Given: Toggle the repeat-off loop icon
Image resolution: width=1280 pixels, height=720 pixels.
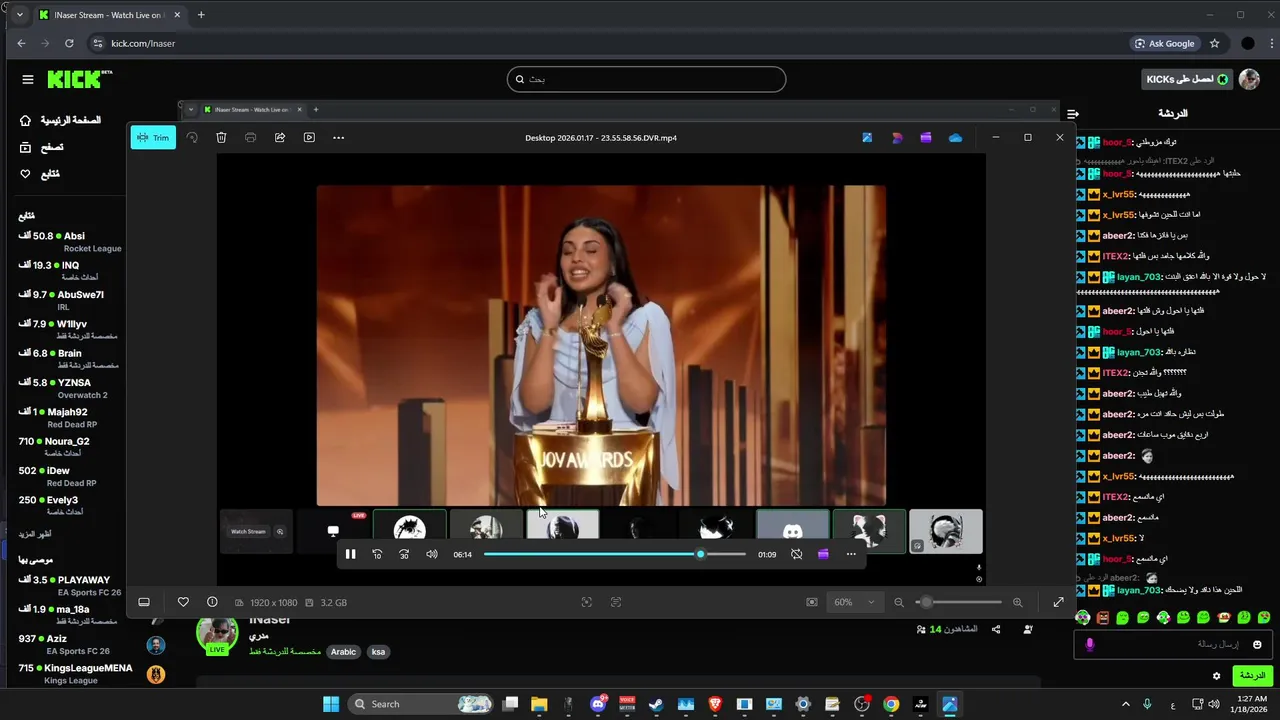Looking at the screenshot, I should [796, 554].
